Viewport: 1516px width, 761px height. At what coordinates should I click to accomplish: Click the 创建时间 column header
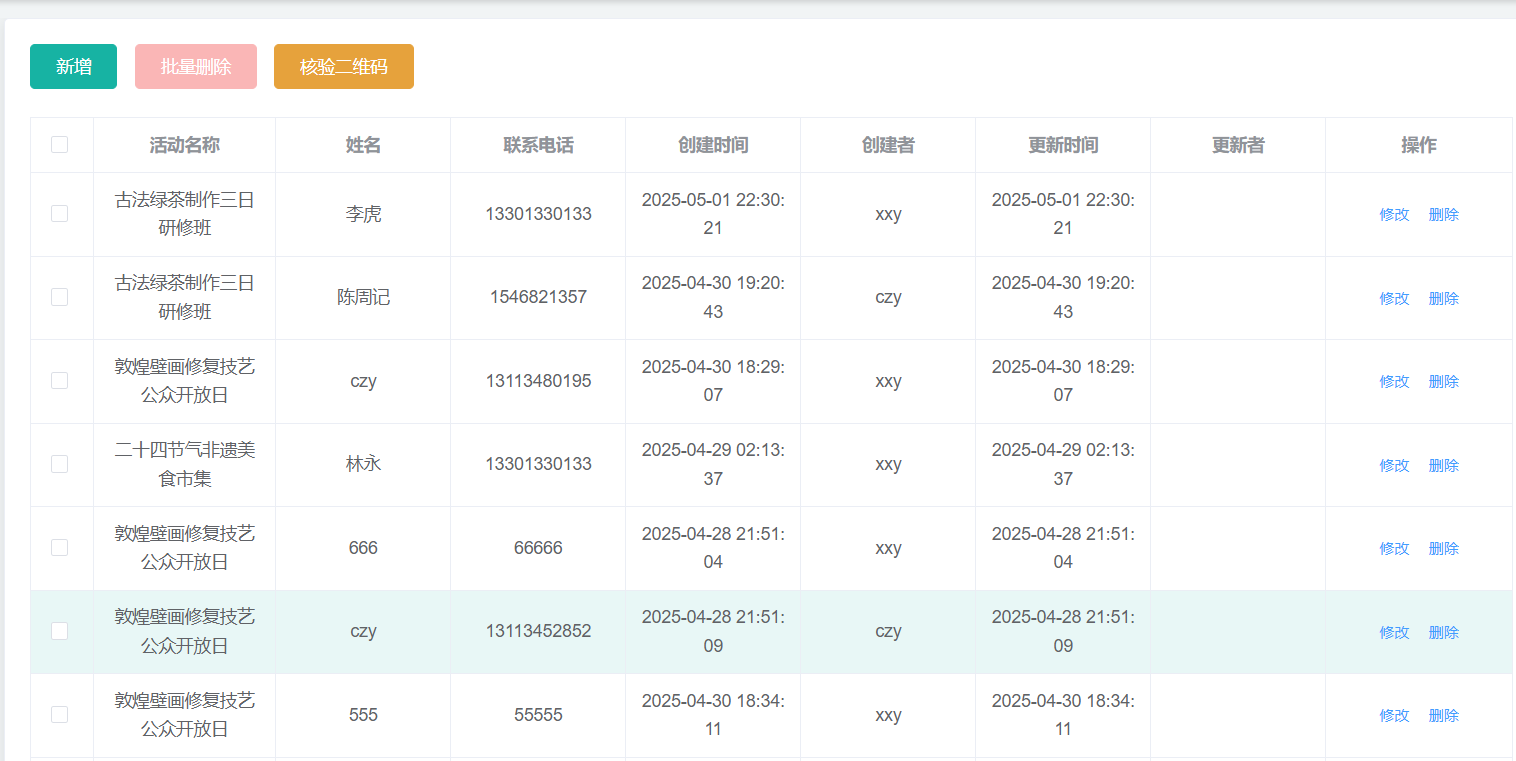pyautogui.click(x=712, y=145)
